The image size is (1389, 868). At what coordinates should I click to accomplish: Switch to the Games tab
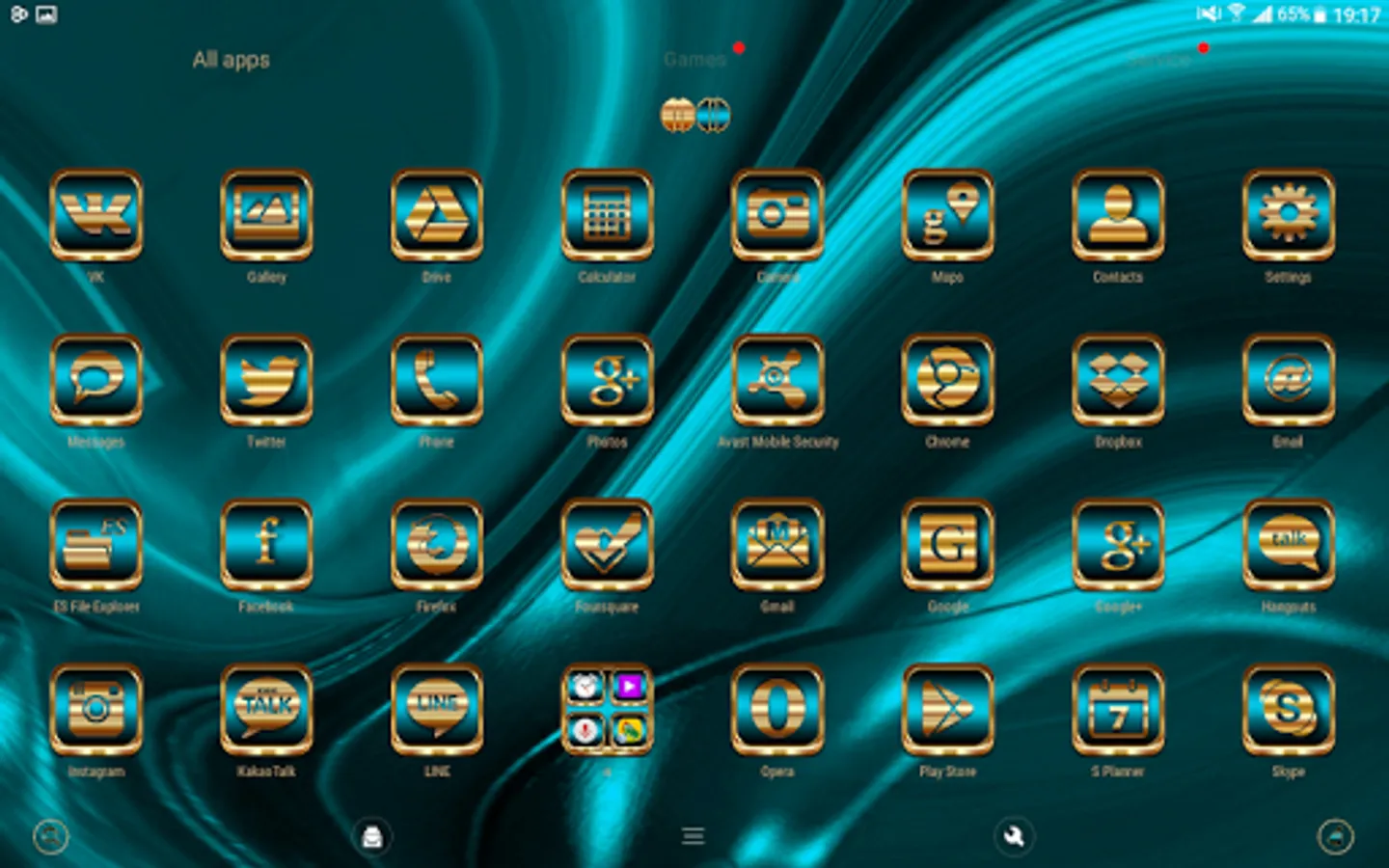694,60
